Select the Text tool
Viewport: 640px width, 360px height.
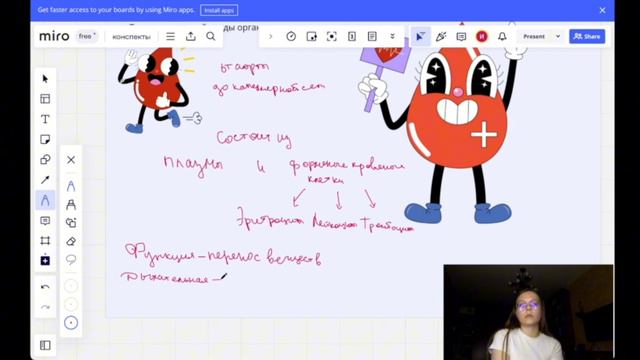[45, 119]
